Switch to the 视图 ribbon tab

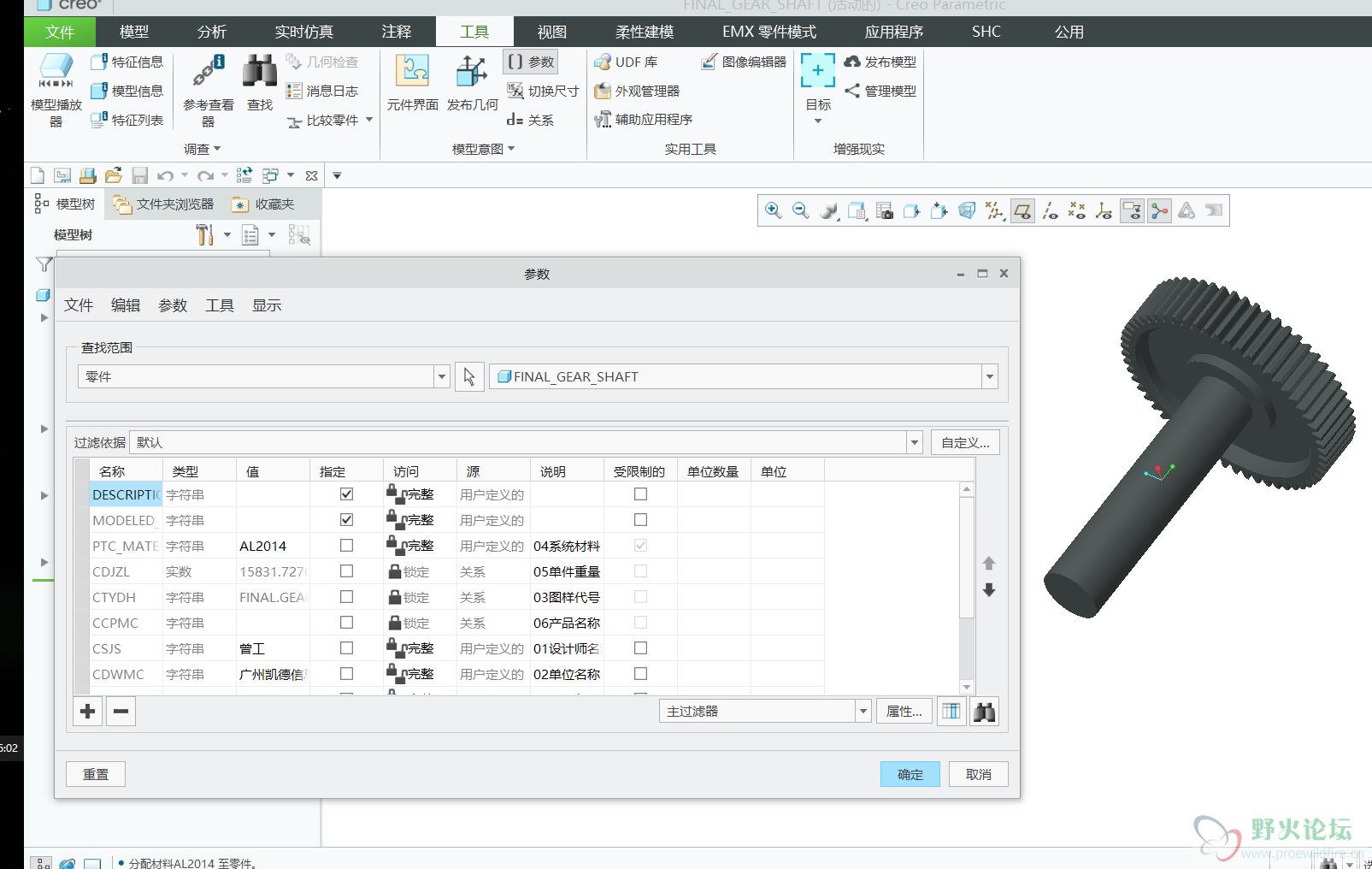(551, 32)
